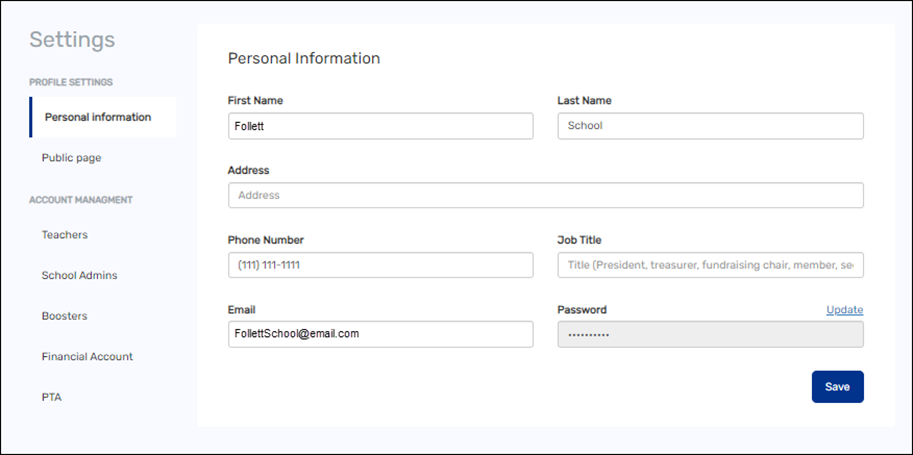
Task: Click the Personal Information form heading
Action: (x=304, y=58)
